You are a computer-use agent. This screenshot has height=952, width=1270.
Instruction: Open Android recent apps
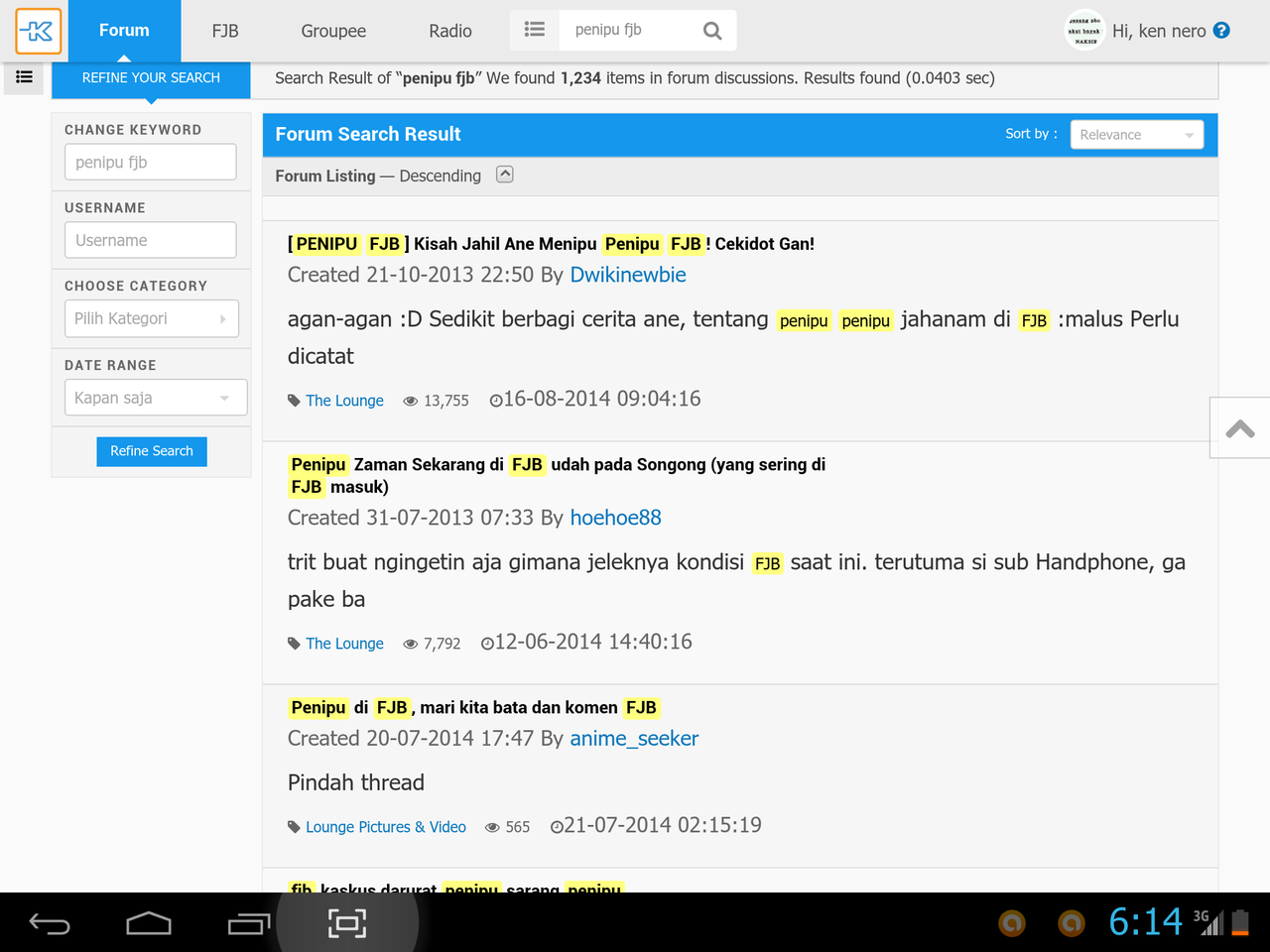248,923
